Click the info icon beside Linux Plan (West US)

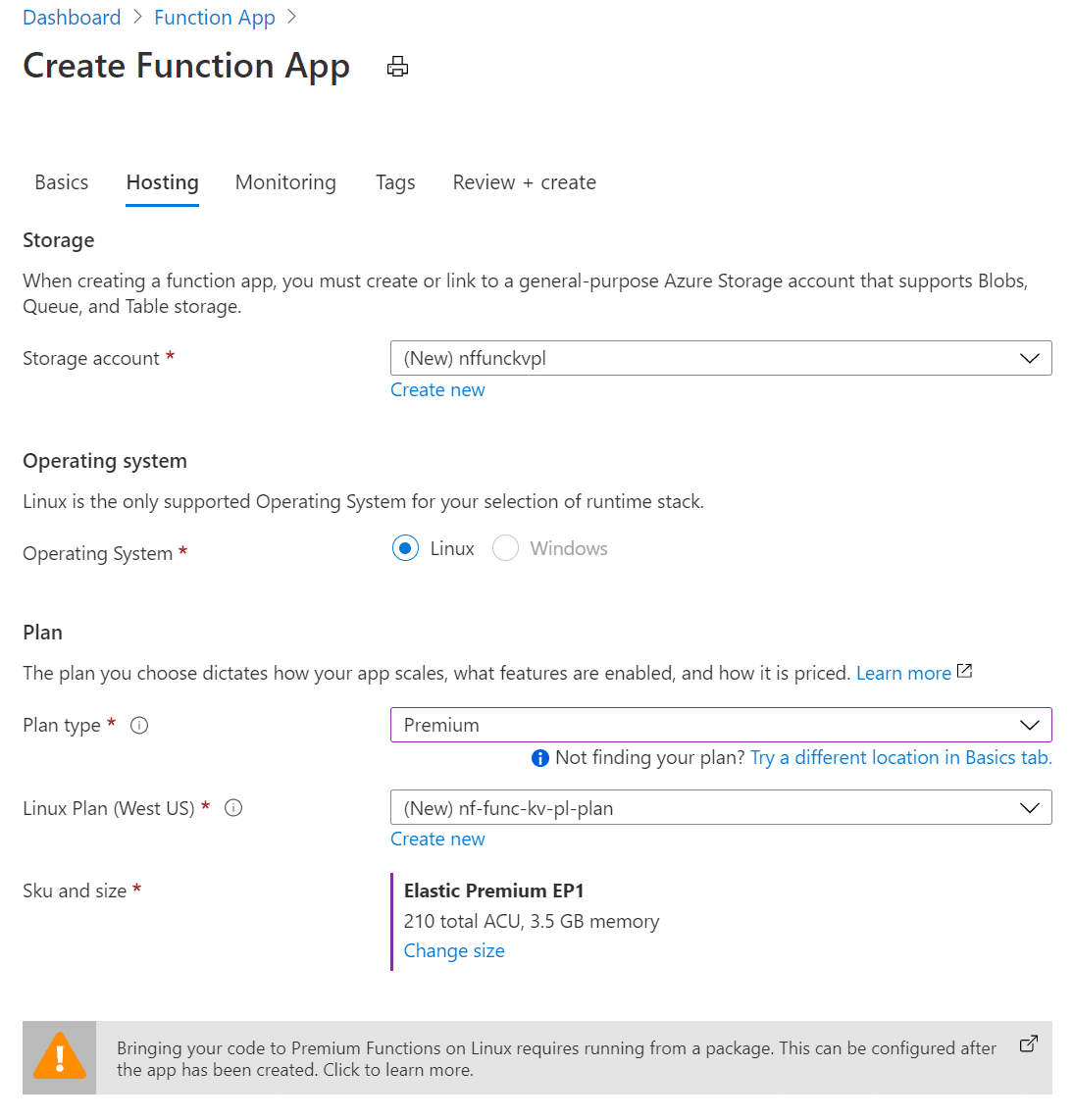pyautogui.click(x=232, y=808)
